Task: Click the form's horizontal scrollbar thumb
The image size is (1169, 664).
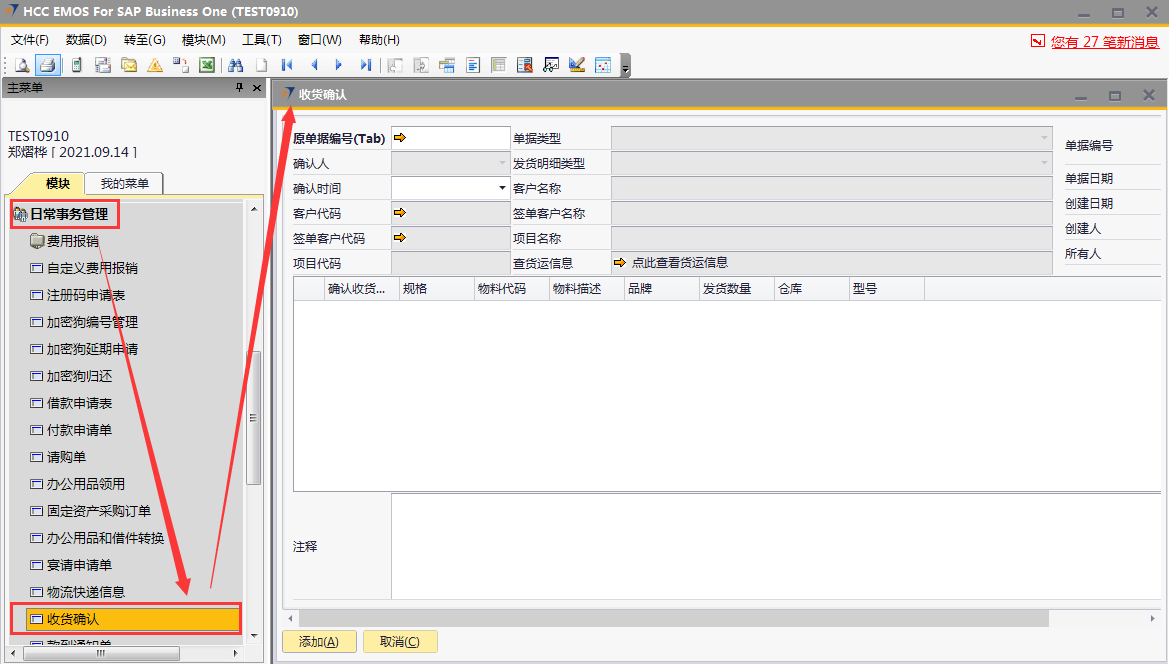Action: point(670,619)
